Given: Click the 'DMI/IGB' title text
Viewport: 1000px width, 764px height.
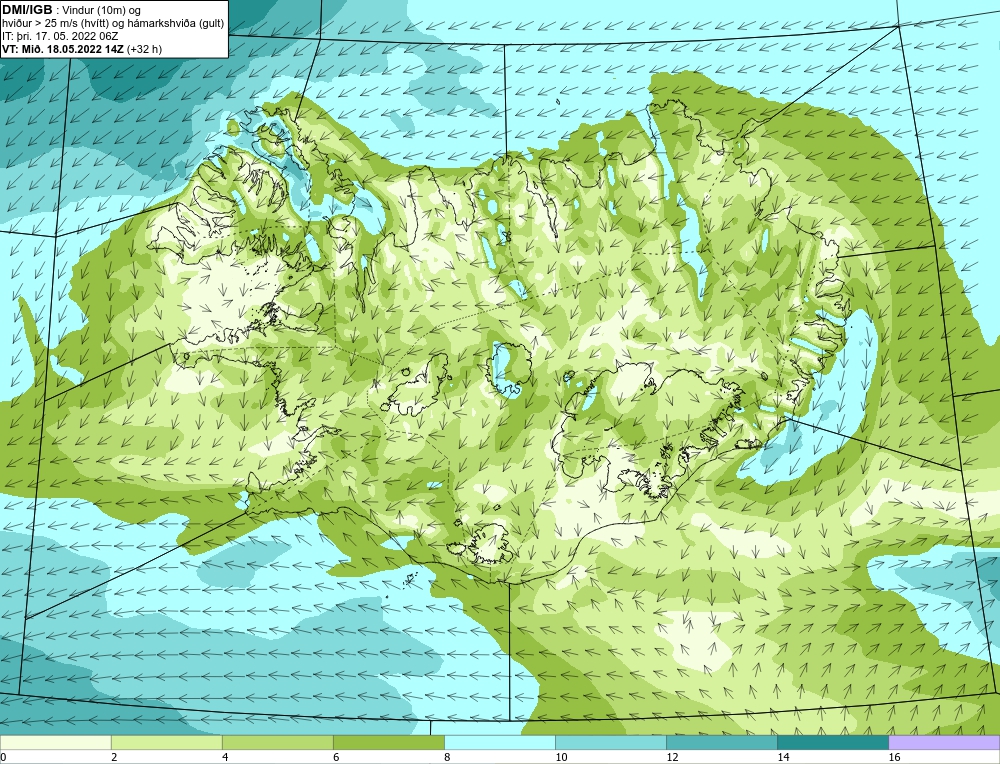Looking at the screenshot, I should point(27,10).
